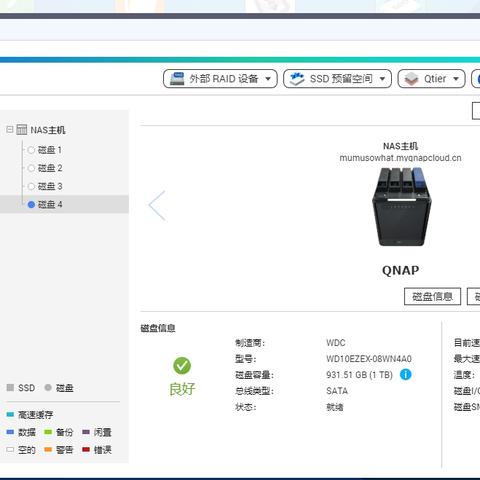Click the SSD over-provisioning icon

[297, 79]
